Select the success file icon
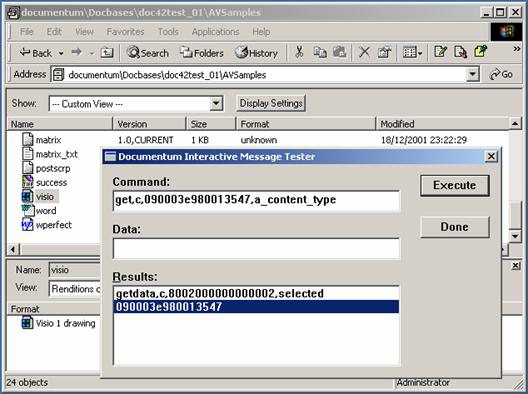528x394 pixels. point(28,182)
